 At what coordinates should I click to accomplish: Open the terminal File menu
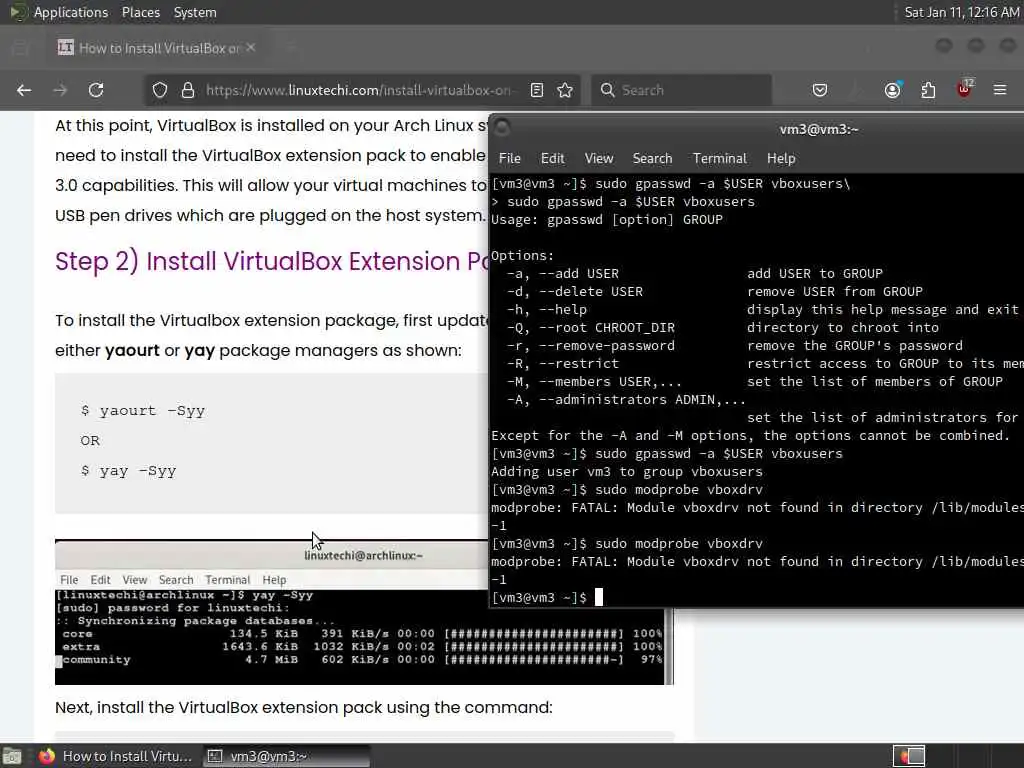pos(509,158)
